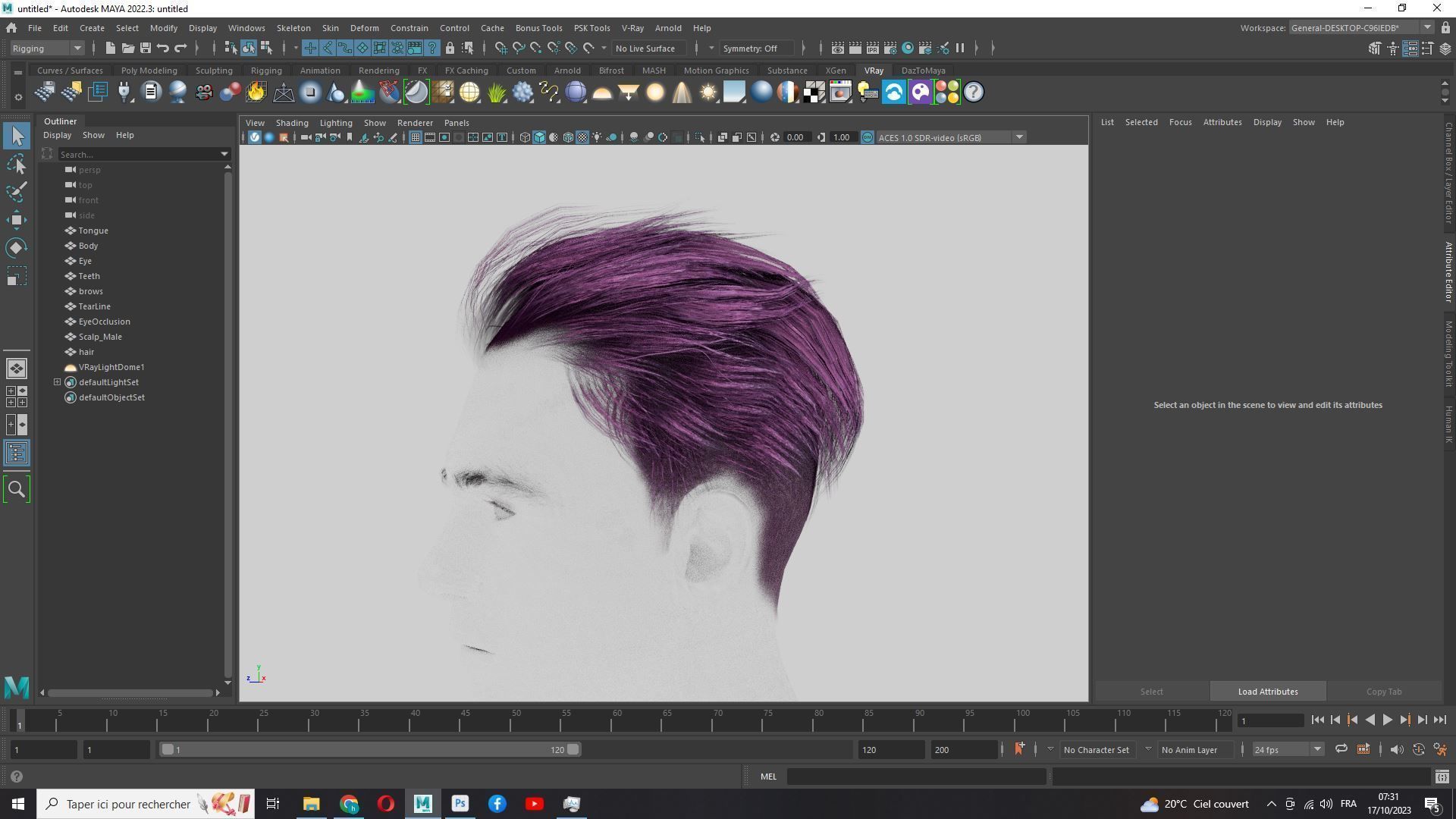Open the Attribute Editor vertical tab
This screenshot has height=819, width=1456.
tap(1448, 272)
